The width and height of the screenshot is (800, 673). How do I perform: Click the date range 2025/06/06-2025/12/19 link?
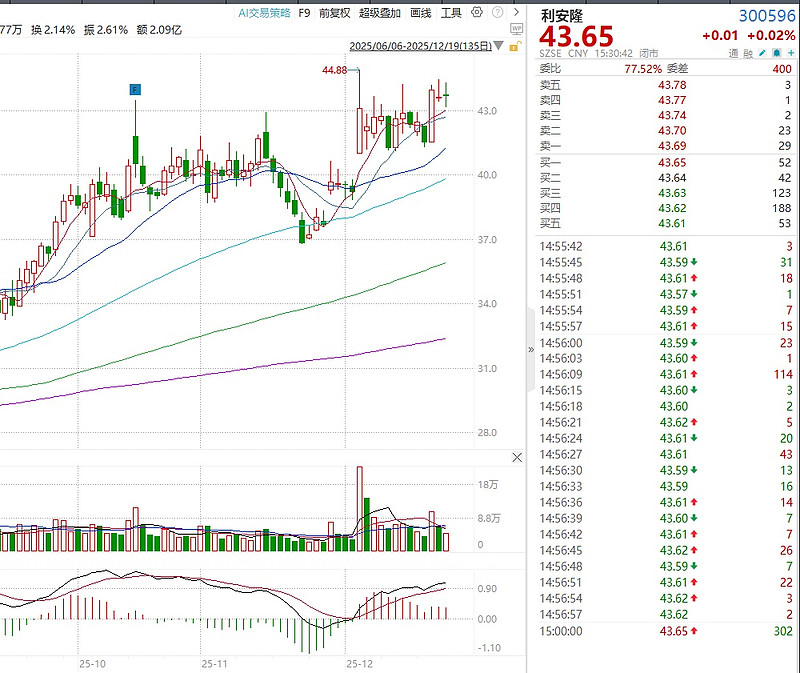(x=420, y=46)
